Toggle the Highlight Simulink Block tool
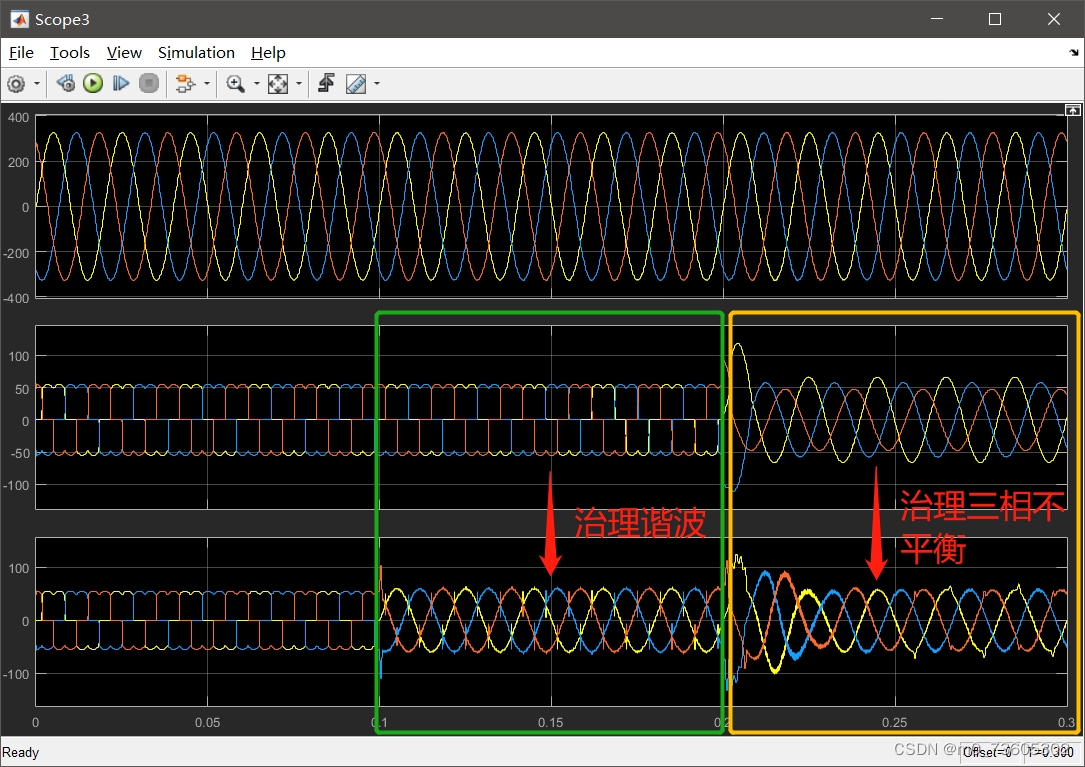 (x=185, y=83)
